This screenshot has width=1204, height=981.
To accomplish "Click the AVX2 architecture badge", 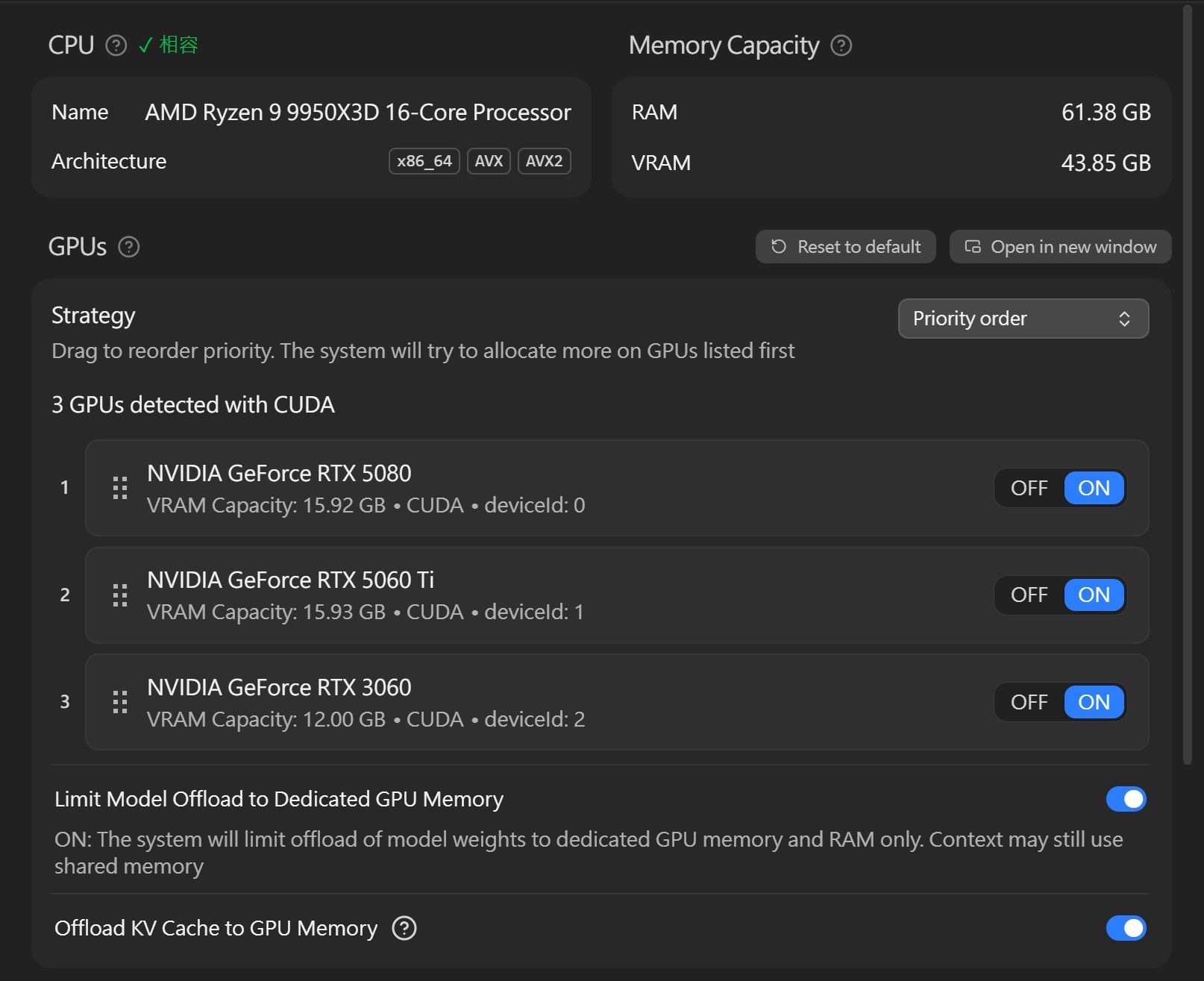I will [x=544, y=161].
